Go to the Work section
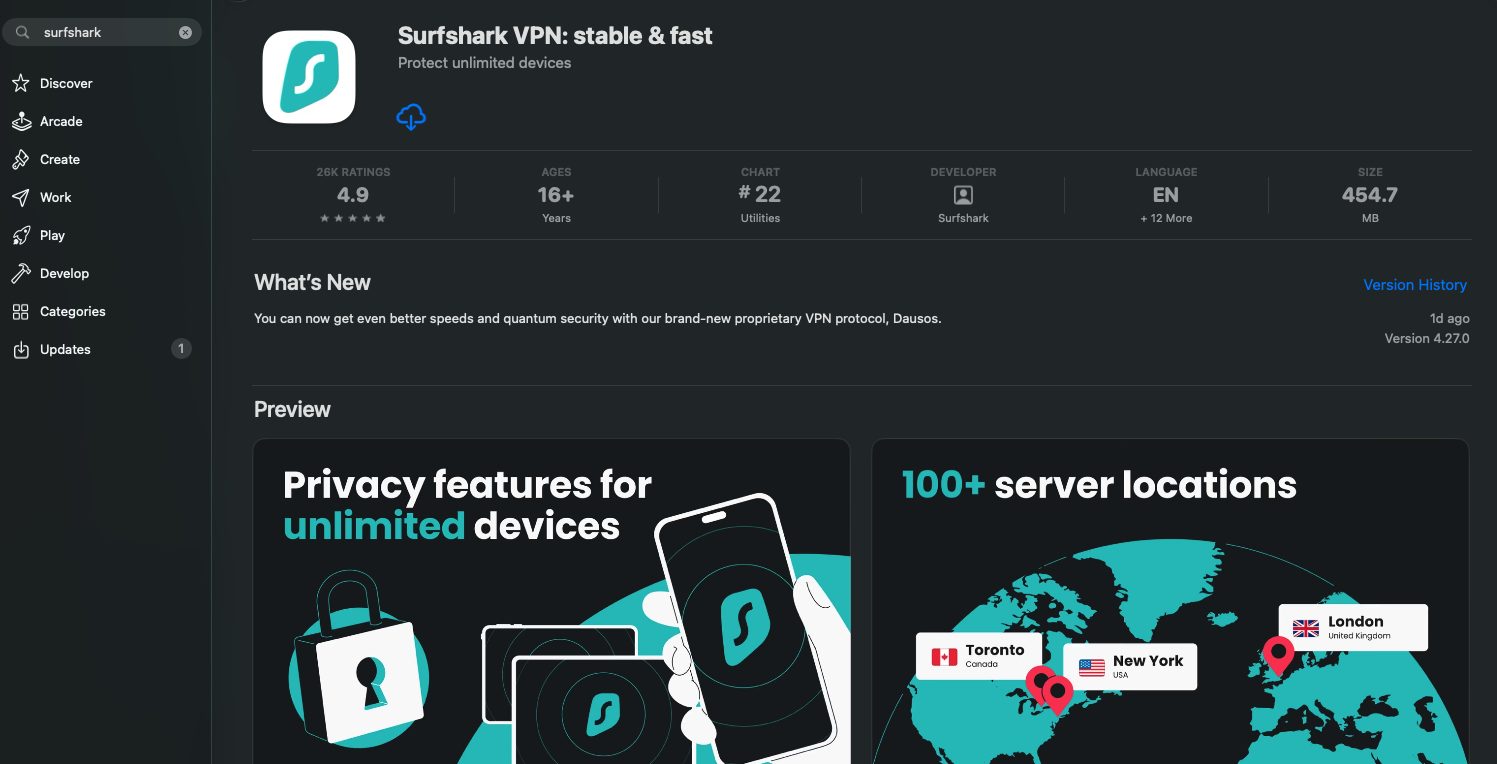 (x=56, y=198)
